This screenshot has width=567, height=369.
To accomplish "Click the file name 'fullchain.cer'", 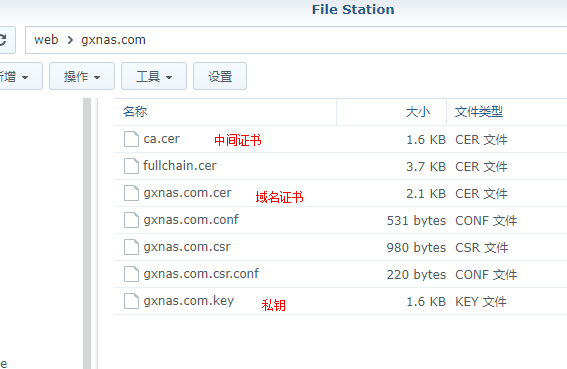I will pyautogui.click(x=180, y=166).
